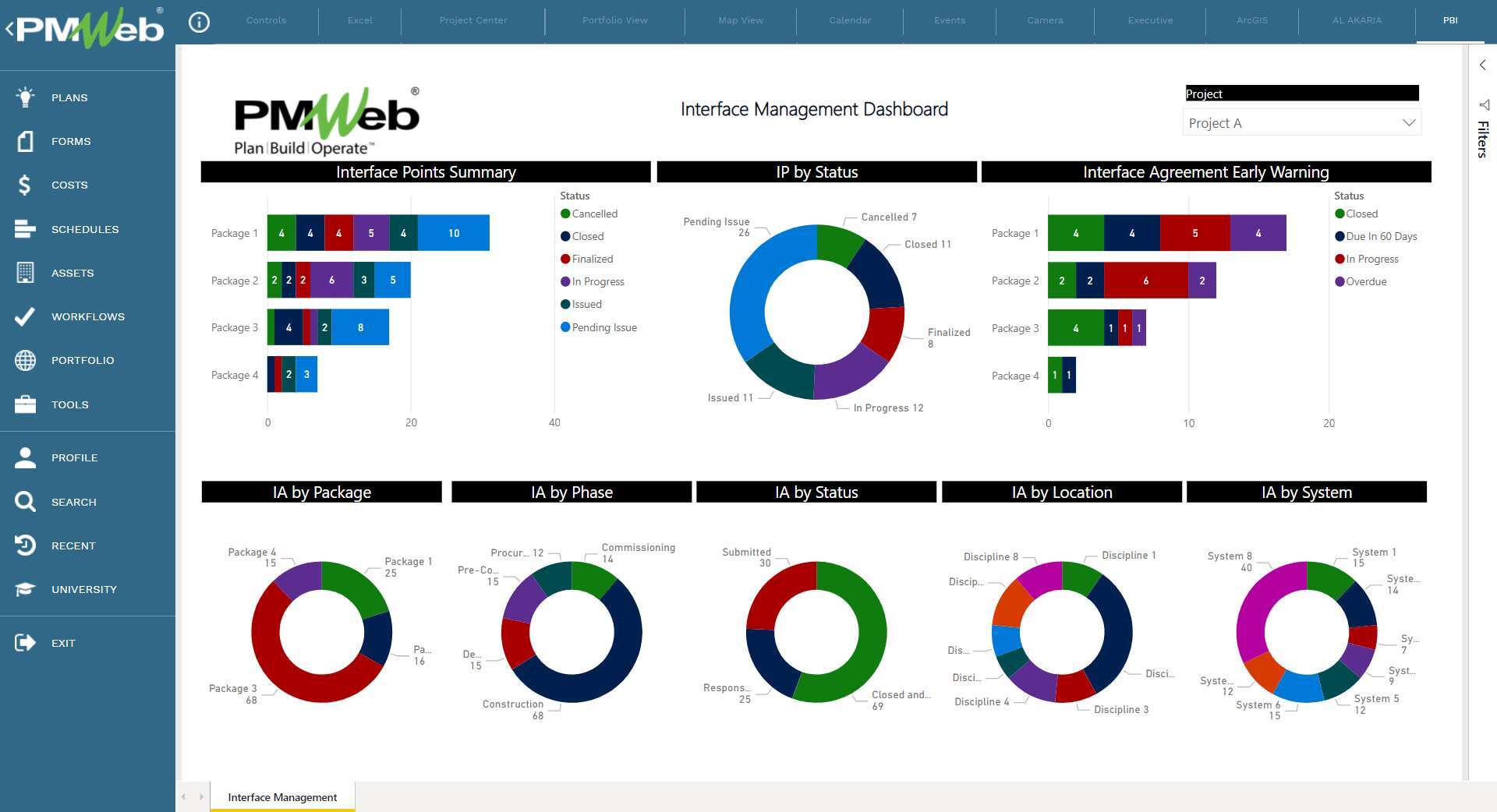Open the Plans section from sidebar

[25, 97]
